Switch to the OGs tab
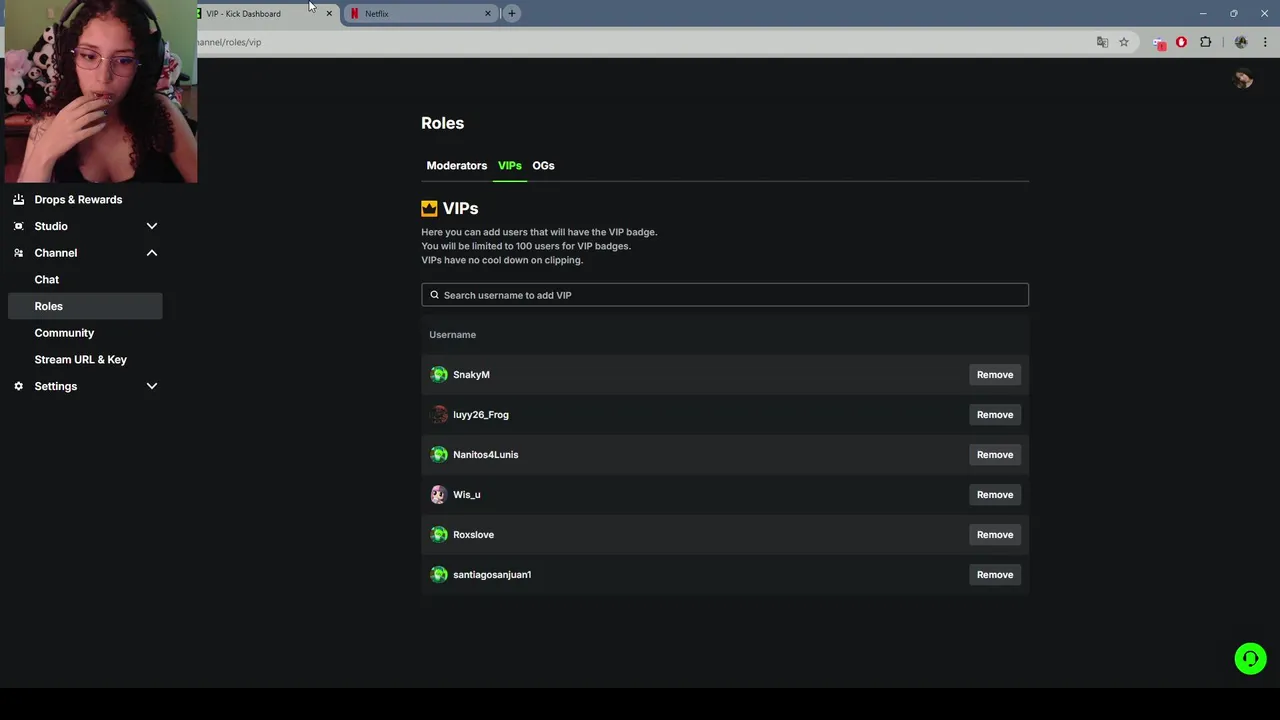This screenshot has width=1280, height=720. pyautogui.click(x=543, y=166)
